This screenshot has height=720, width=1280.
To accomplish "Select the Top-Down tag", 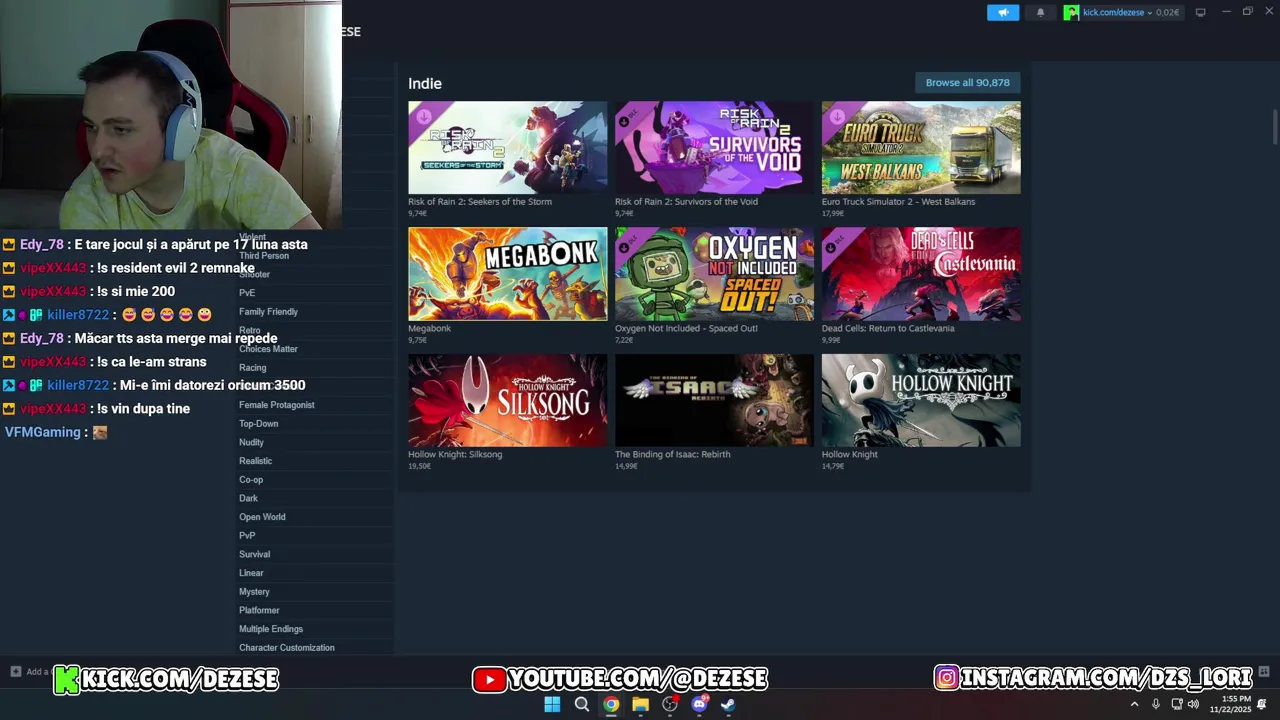I will pos(259,424).
